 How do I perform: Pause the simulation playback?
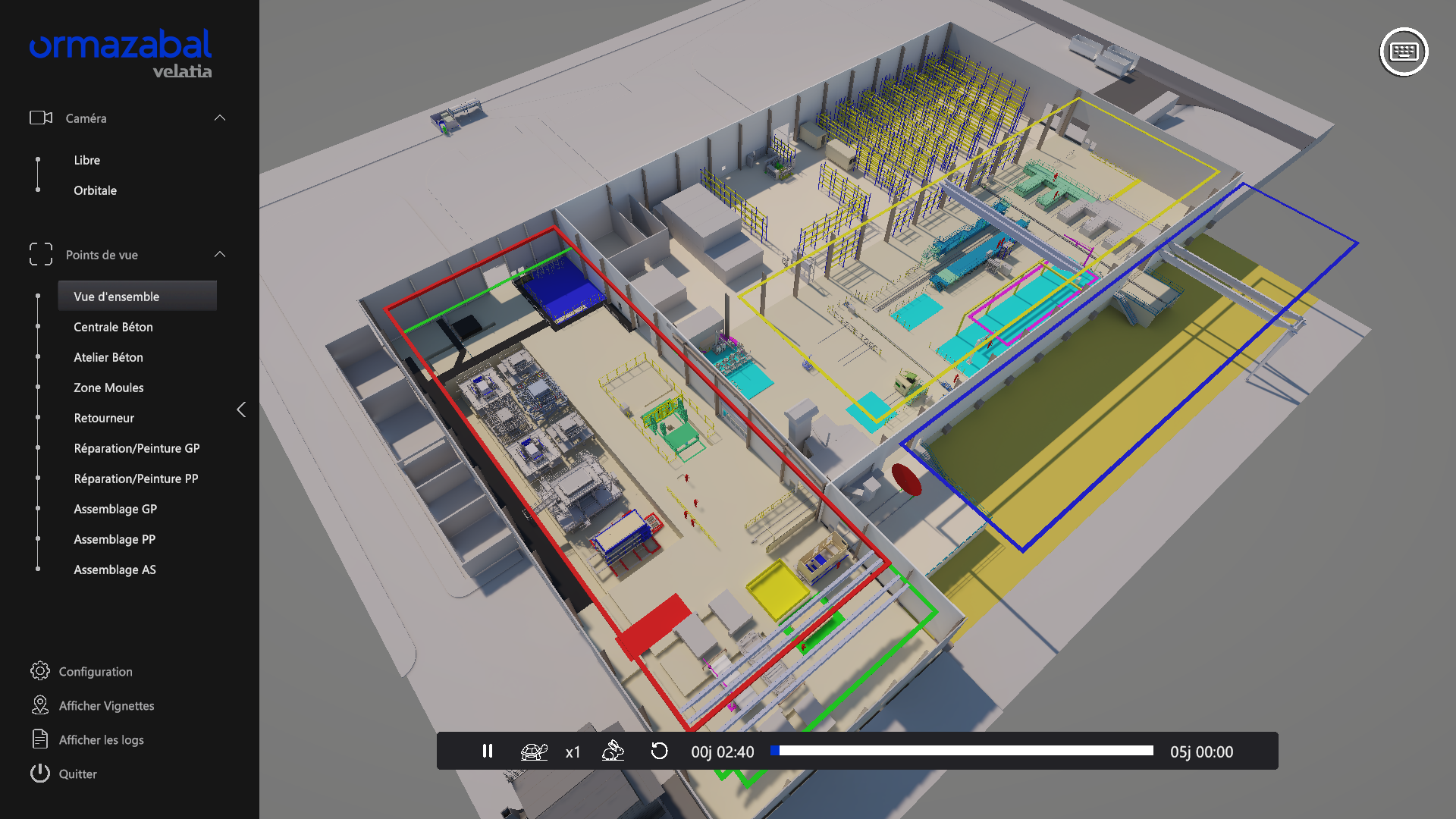[x=488, y=751]
